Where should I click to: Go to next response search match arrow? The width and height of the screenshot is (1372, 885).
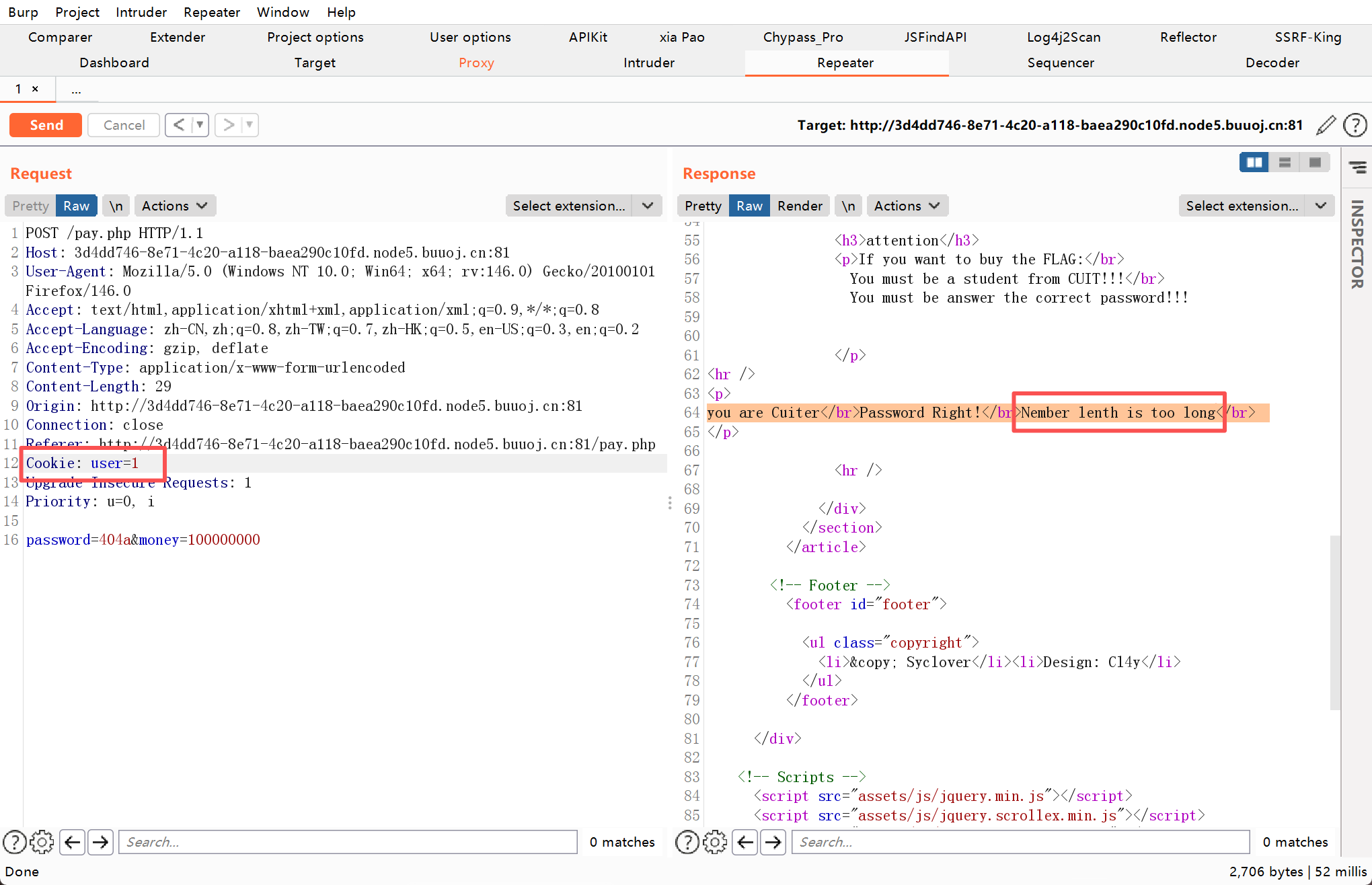[x=773, y=842]
